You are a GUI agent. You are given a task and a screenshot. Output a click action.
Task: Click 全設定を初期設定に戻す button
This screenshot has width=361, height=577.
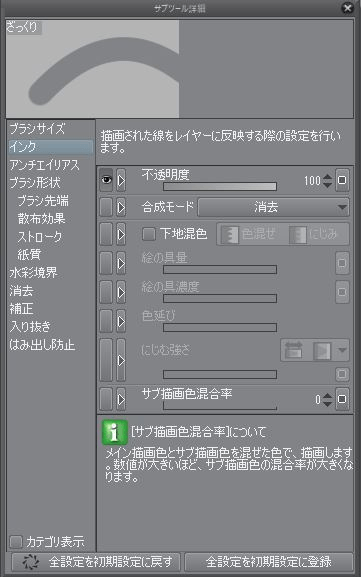[96, 562]
